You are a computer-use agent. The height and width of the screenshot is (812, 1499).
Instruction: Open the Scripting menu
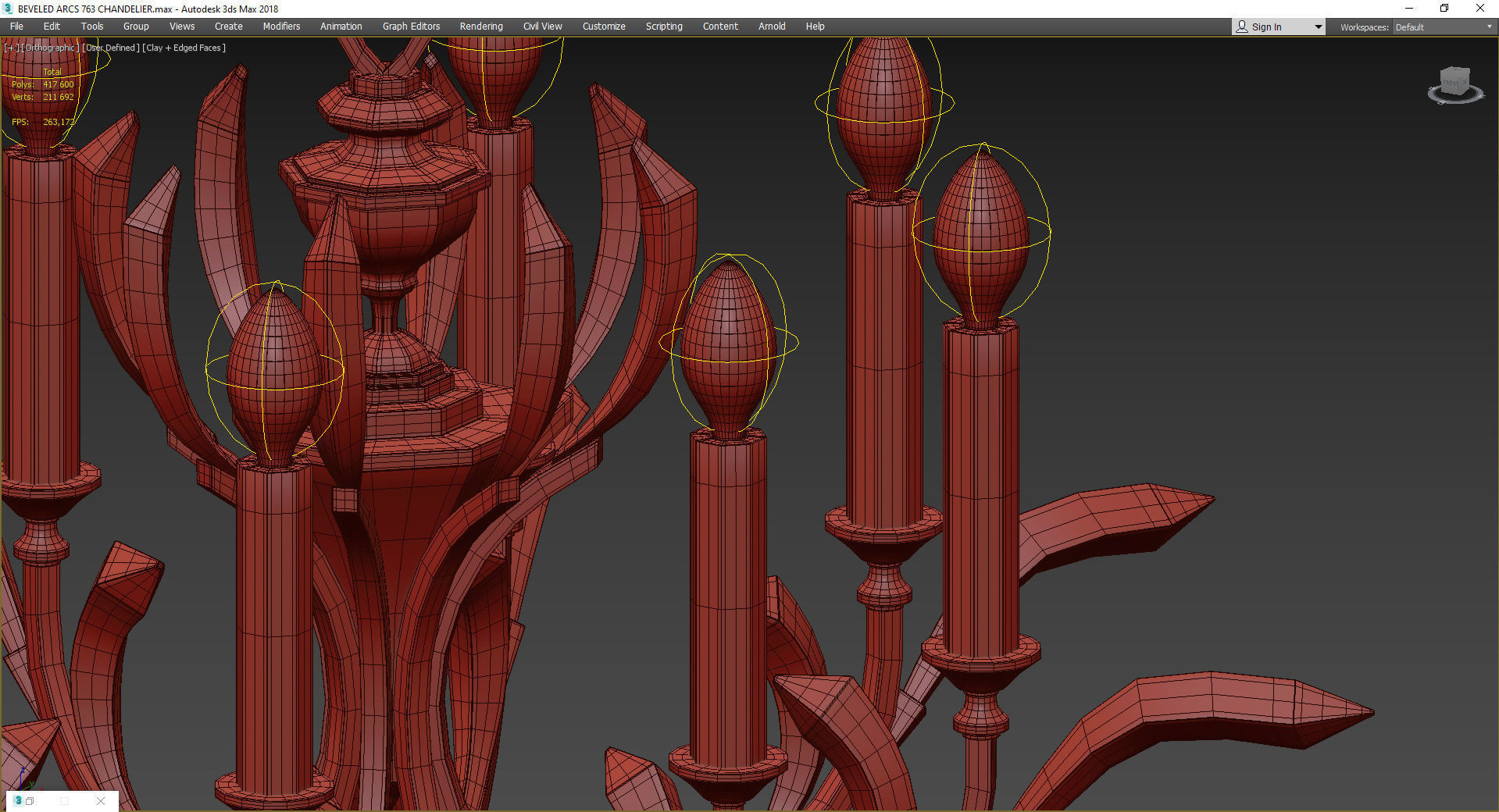[664, 27]
